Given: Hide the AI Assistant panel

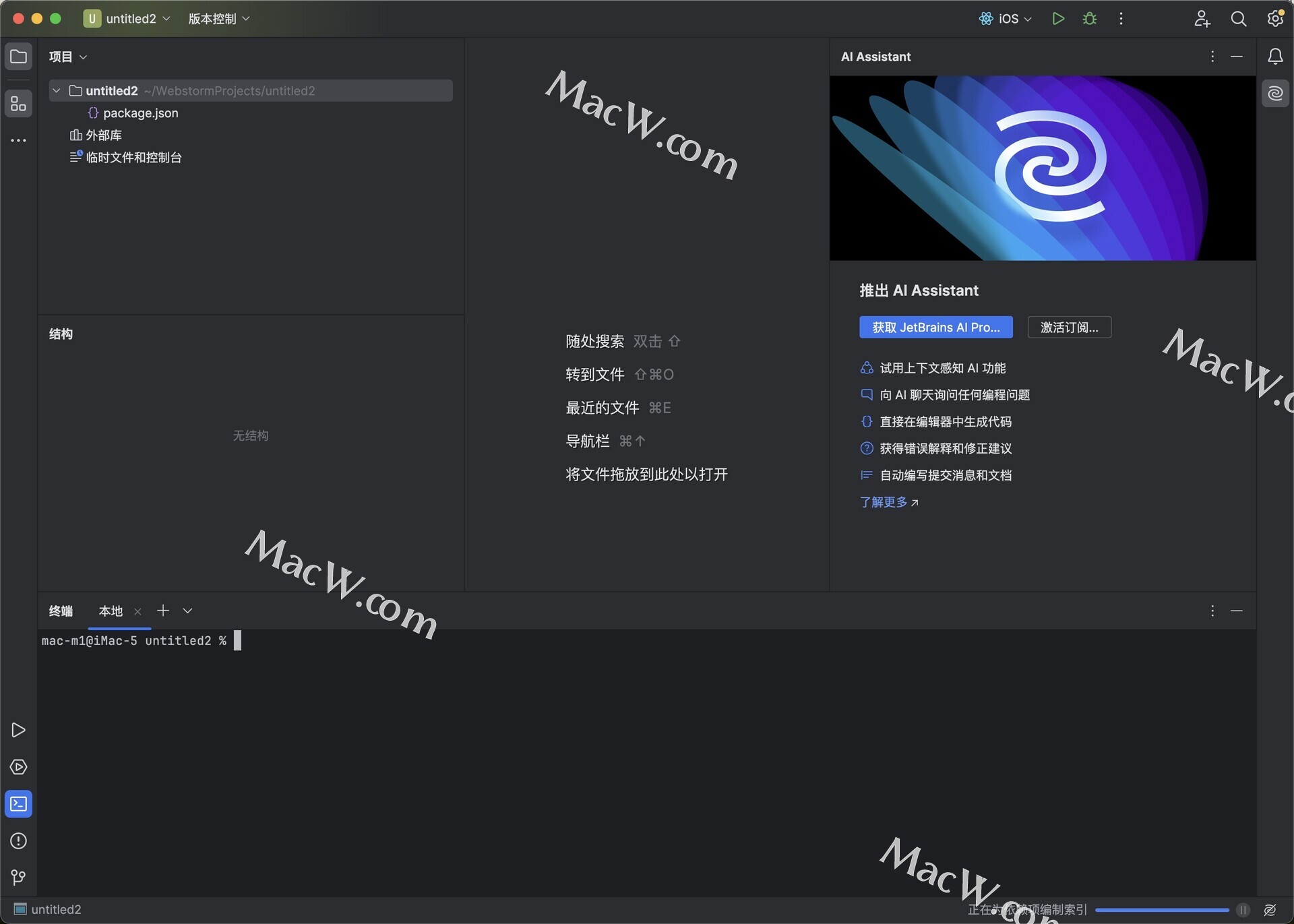Looking at the screenshot, I should [x=1237, y=57].
